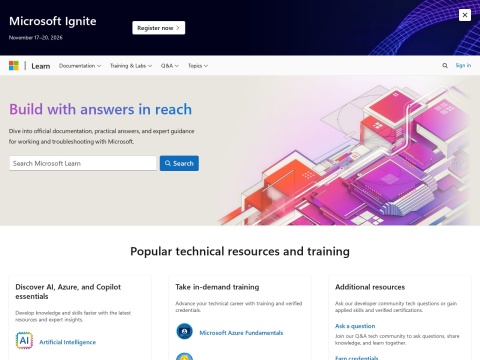The width and height of the screenshot is (480, 360).
Task: Click the blue Search button
Action: pos(179,163)
